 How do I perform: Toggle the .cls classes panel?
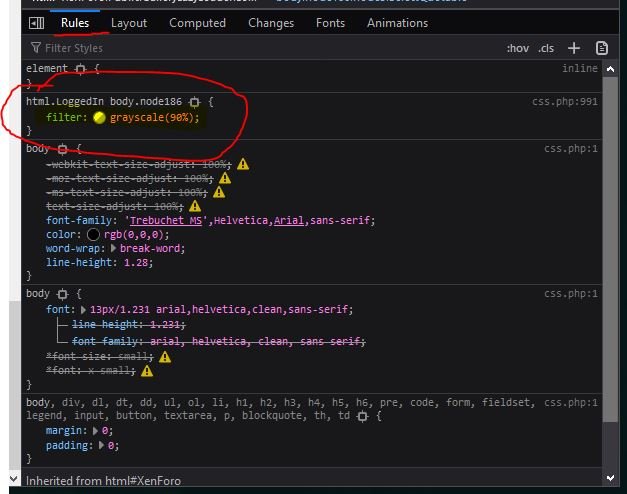click(546, 48)
